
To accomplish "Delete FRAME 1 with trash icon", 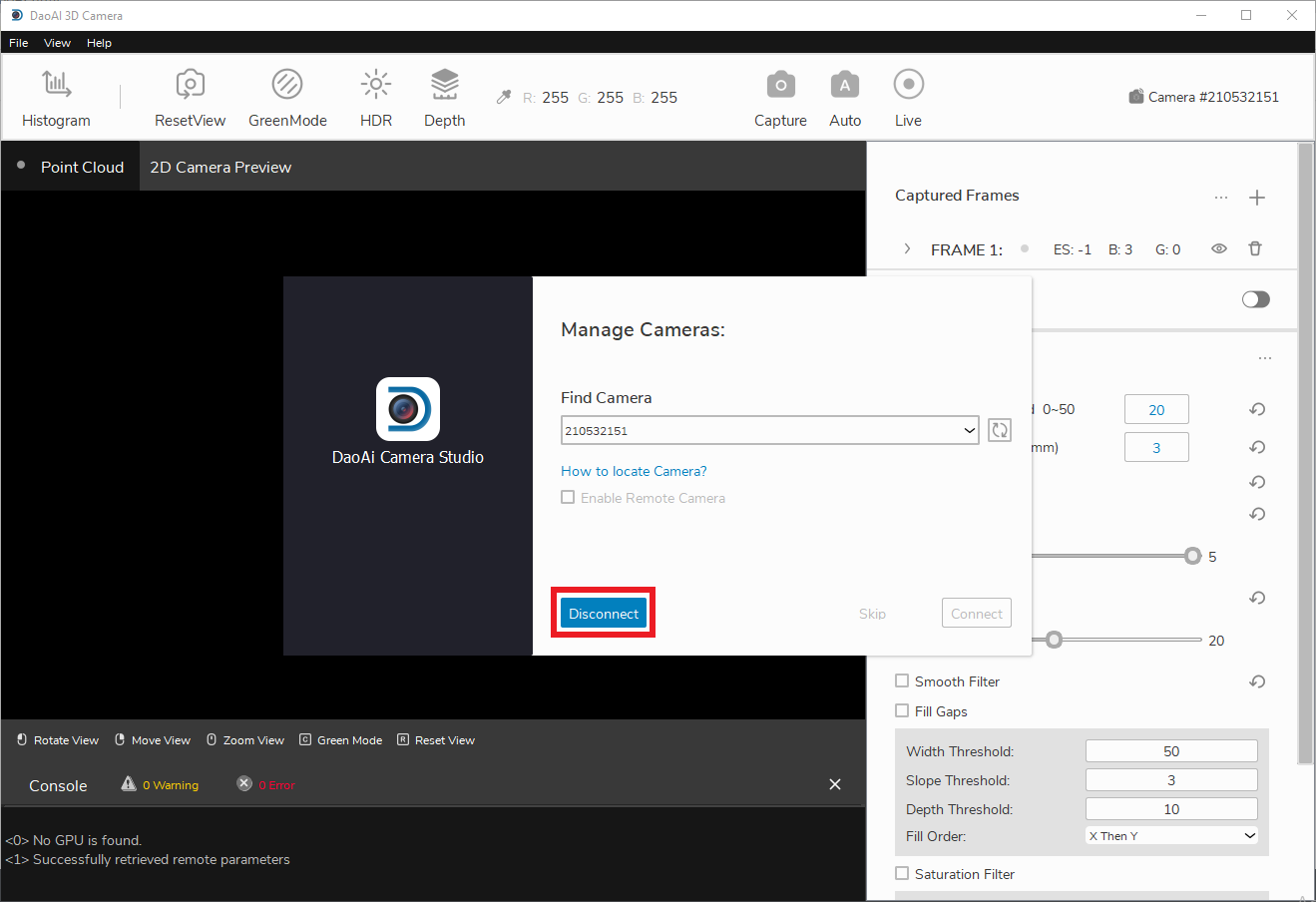I will point(1255,249).
